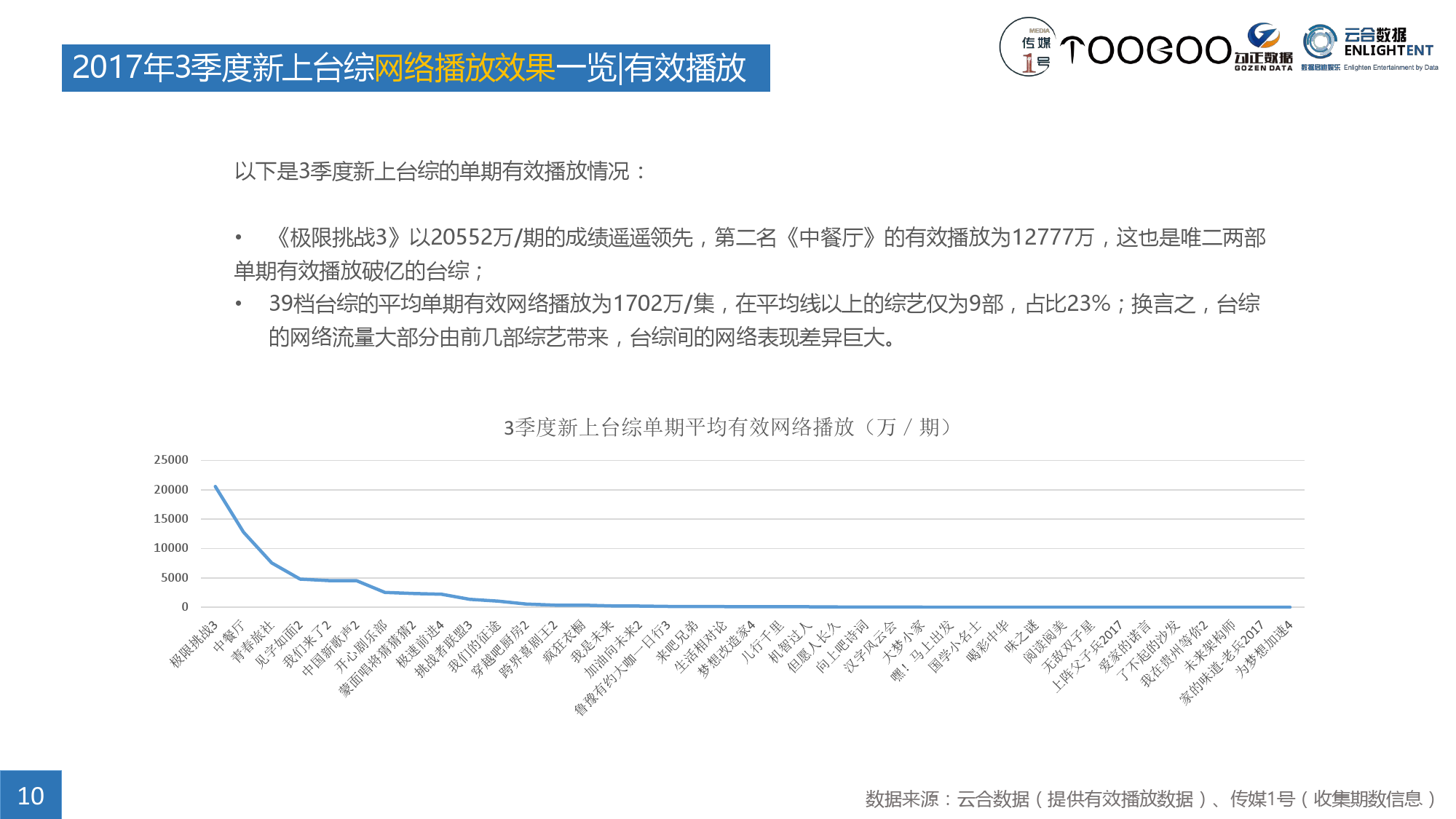This screenshot has height=819, width=1456.
Task: Click the 25000 y-axis label
Action: click(x=171, y=460)
